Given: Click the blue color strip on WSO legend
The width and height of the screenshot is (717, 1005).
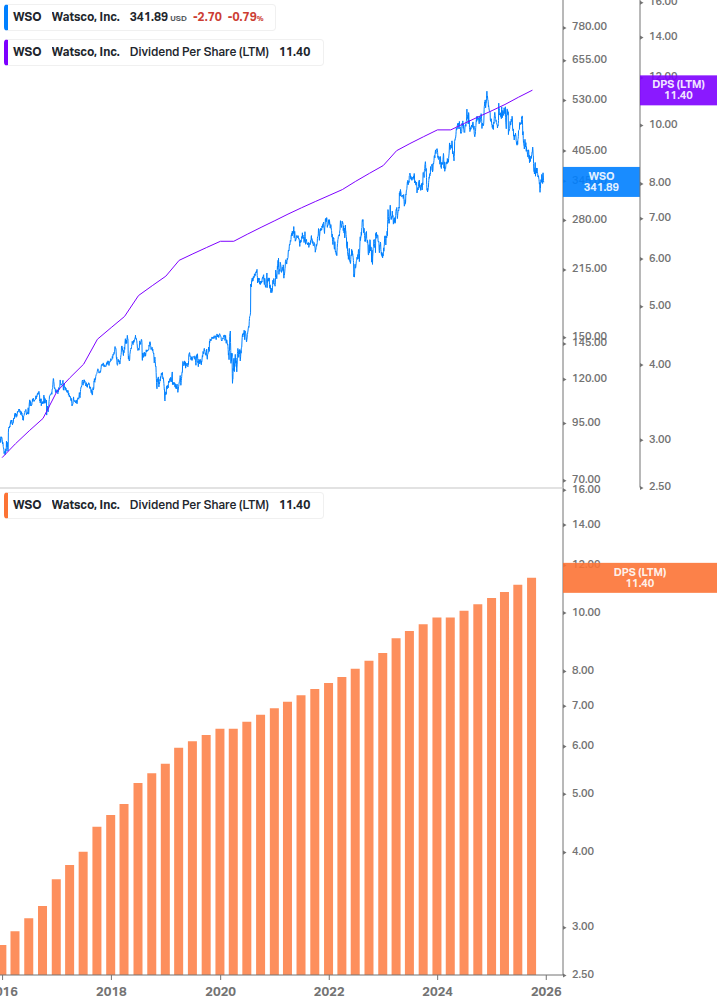Looking at the screenshot, I should (9, 17).
